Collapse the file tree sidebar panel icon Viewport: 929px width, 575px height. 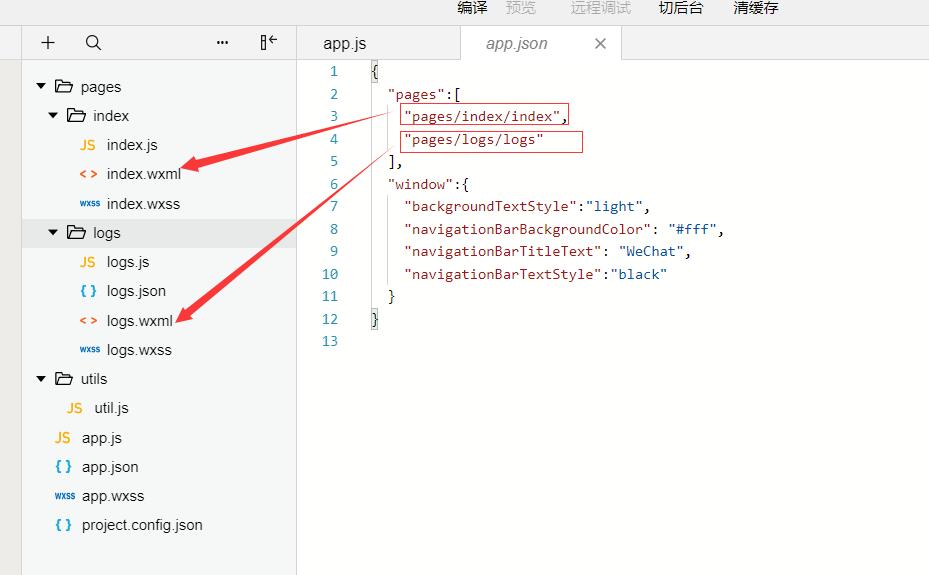268,42
